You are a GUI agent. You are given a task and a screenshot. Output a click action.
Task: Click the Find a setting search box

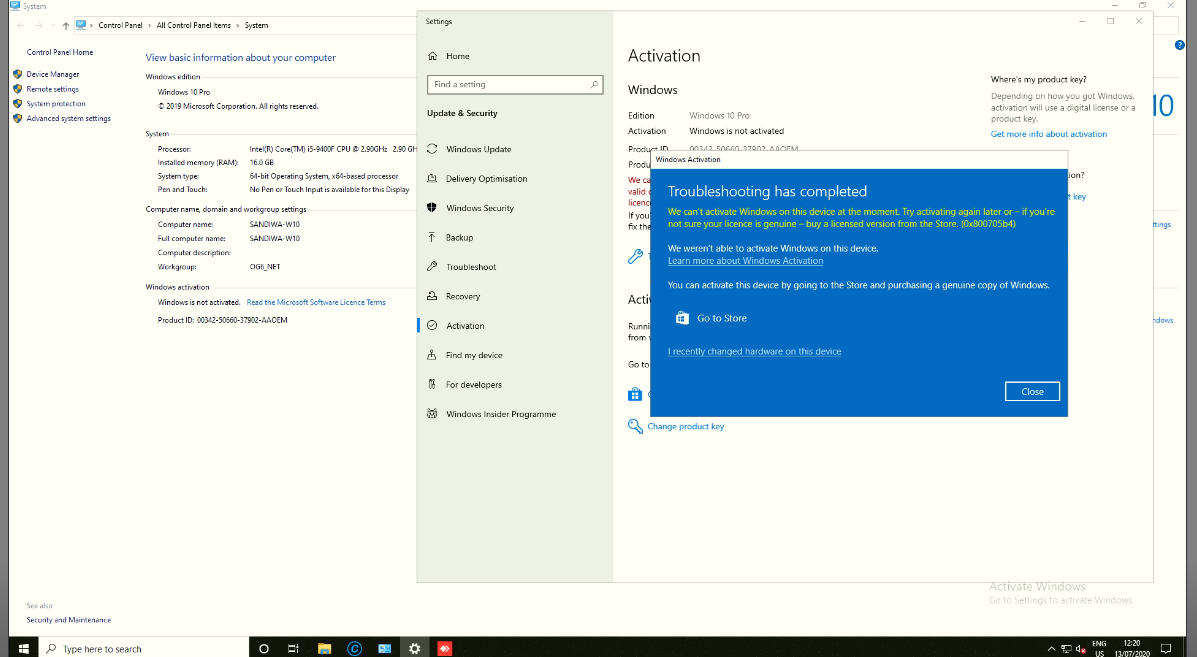(x=515, y=85)
